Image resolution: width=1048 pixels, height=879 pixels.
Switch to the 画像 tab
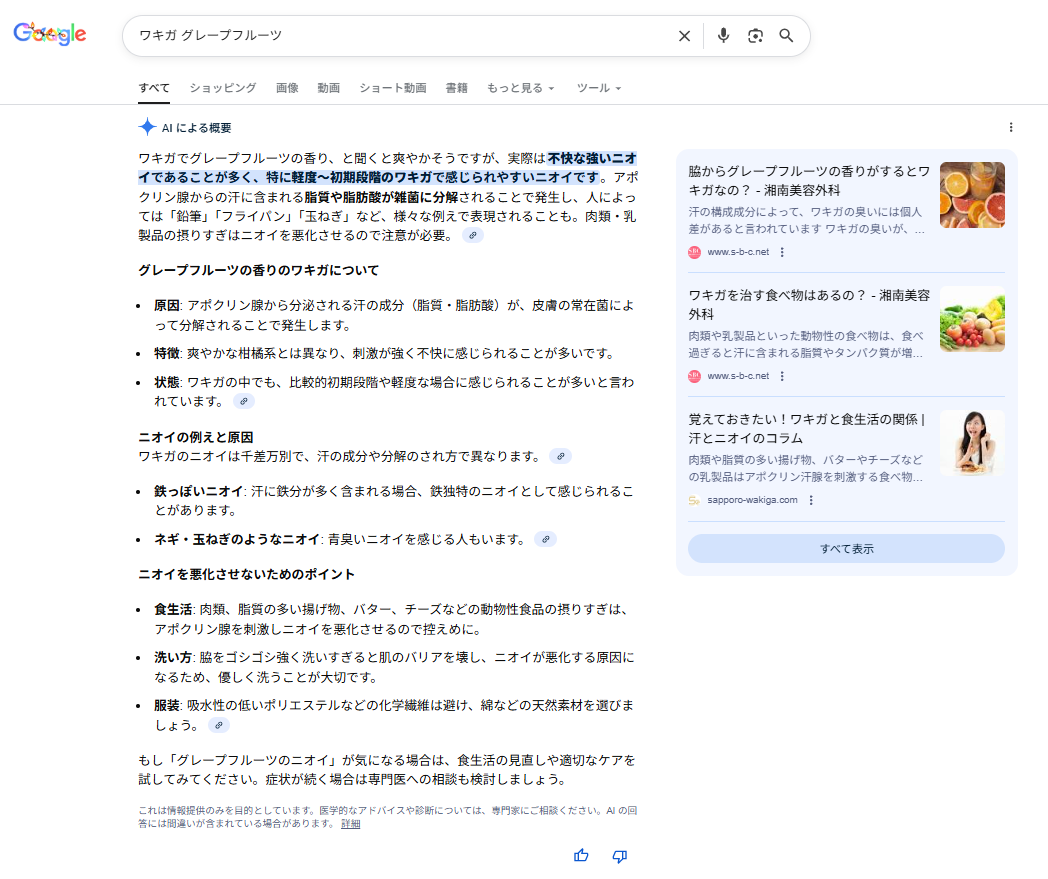click(x=287, y=88)
